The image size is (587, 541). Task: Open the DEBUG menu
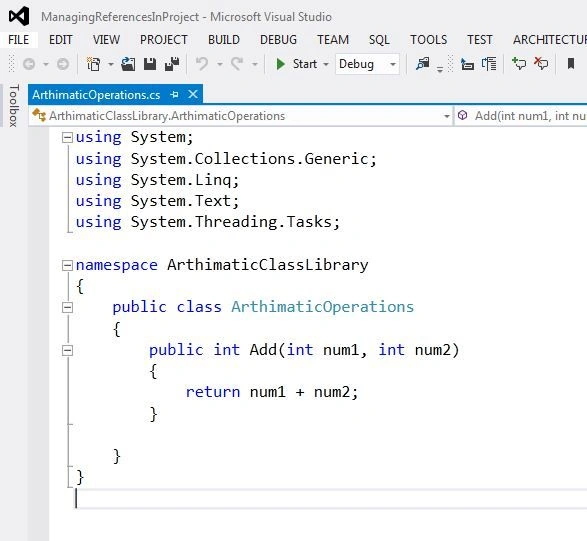click(279, 40)
